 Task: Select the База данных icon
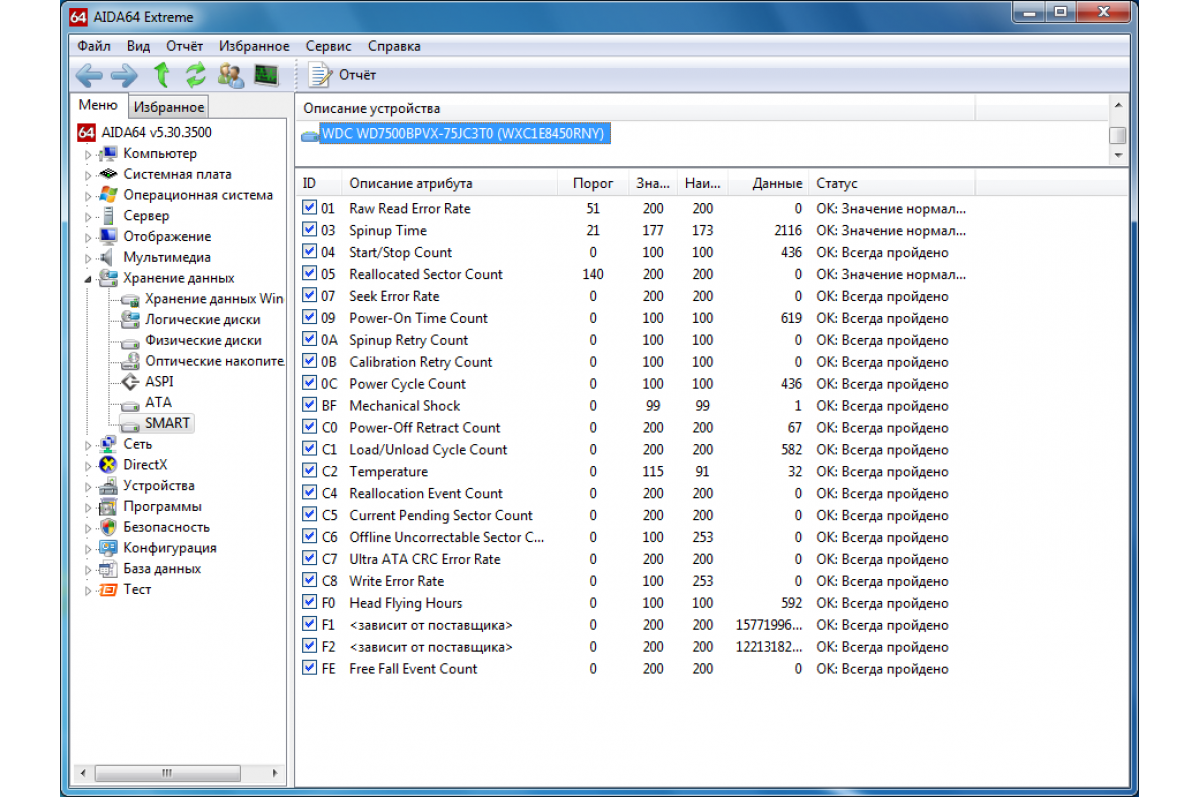pyautogui.click(x=108, y=568)
